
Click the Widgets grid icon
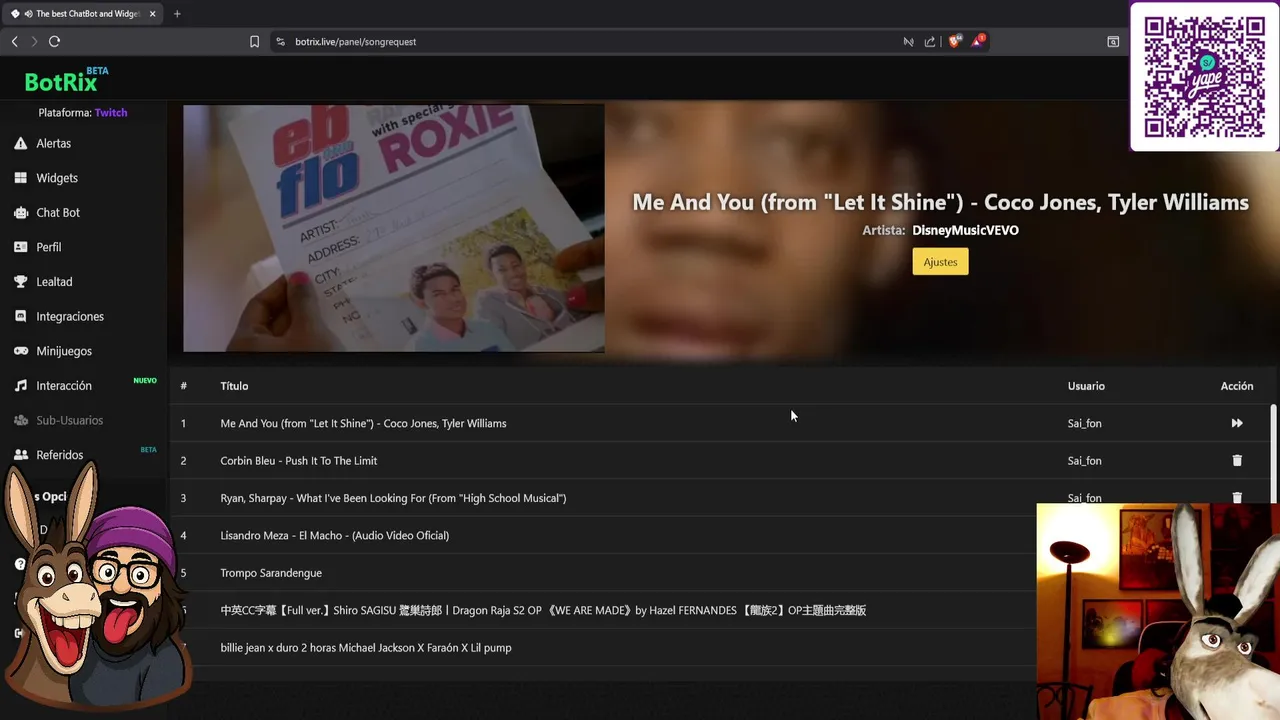tap(20, 178)
